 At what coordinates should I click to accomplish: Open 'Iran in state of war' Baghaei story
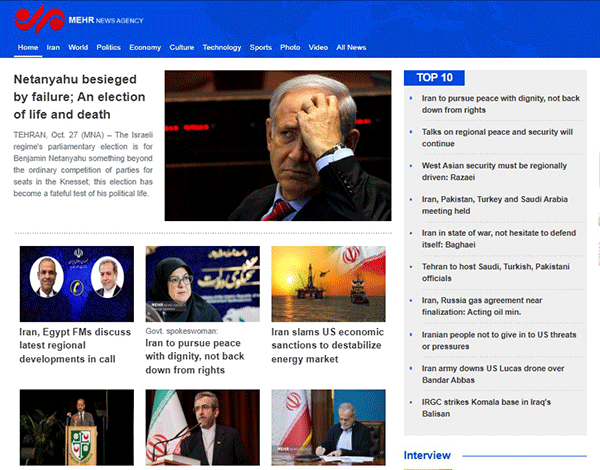point(499,239)
